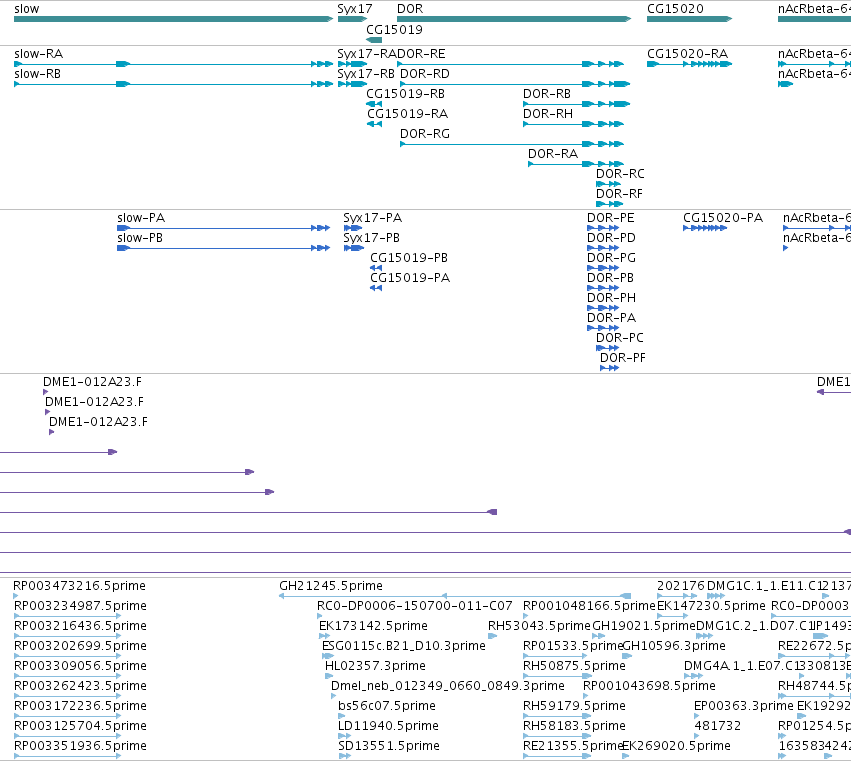Image resolution: width=851 pixels, height=761 pixels.
Task: Pick the DOR-PC protein feature
Action: click(x=607, y=348)
